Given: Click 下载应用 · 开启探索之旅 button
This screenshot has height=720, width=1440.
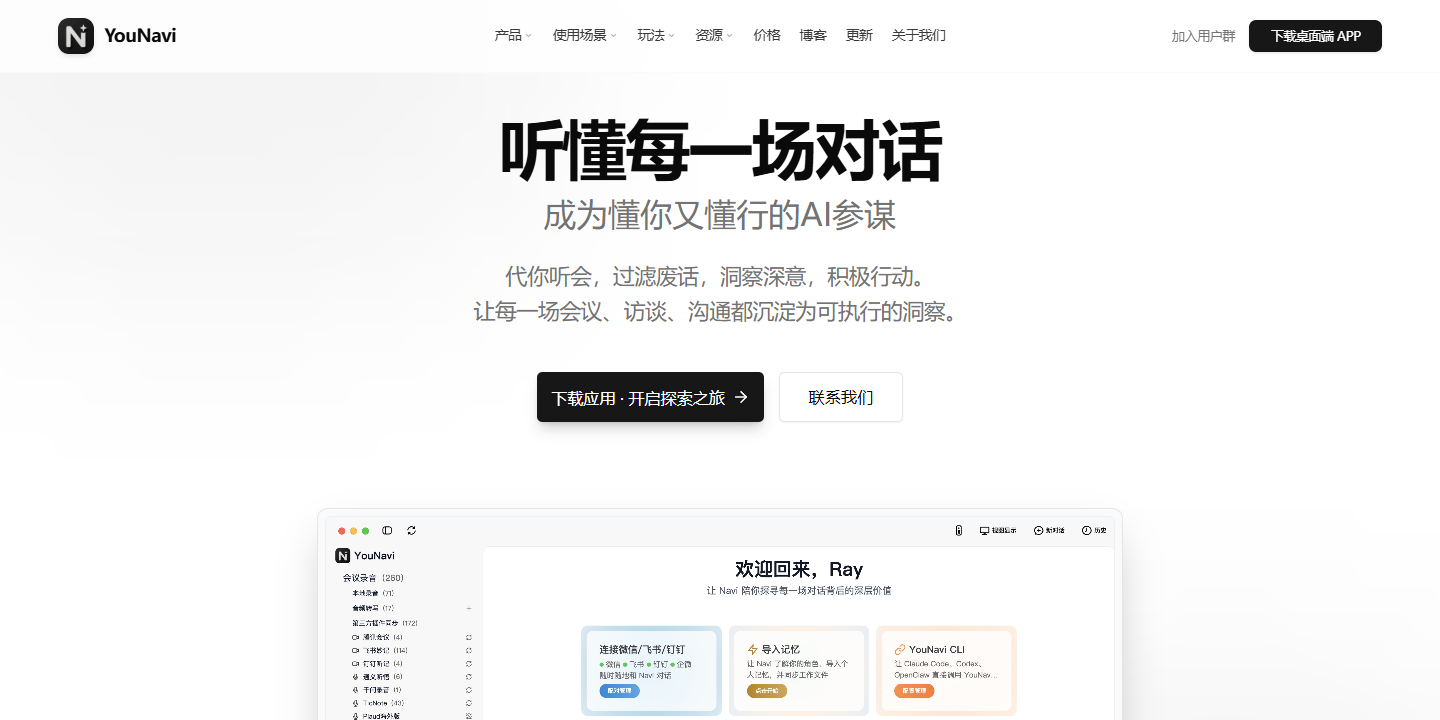Looking at the screenshot, I should tap(650, 397).
